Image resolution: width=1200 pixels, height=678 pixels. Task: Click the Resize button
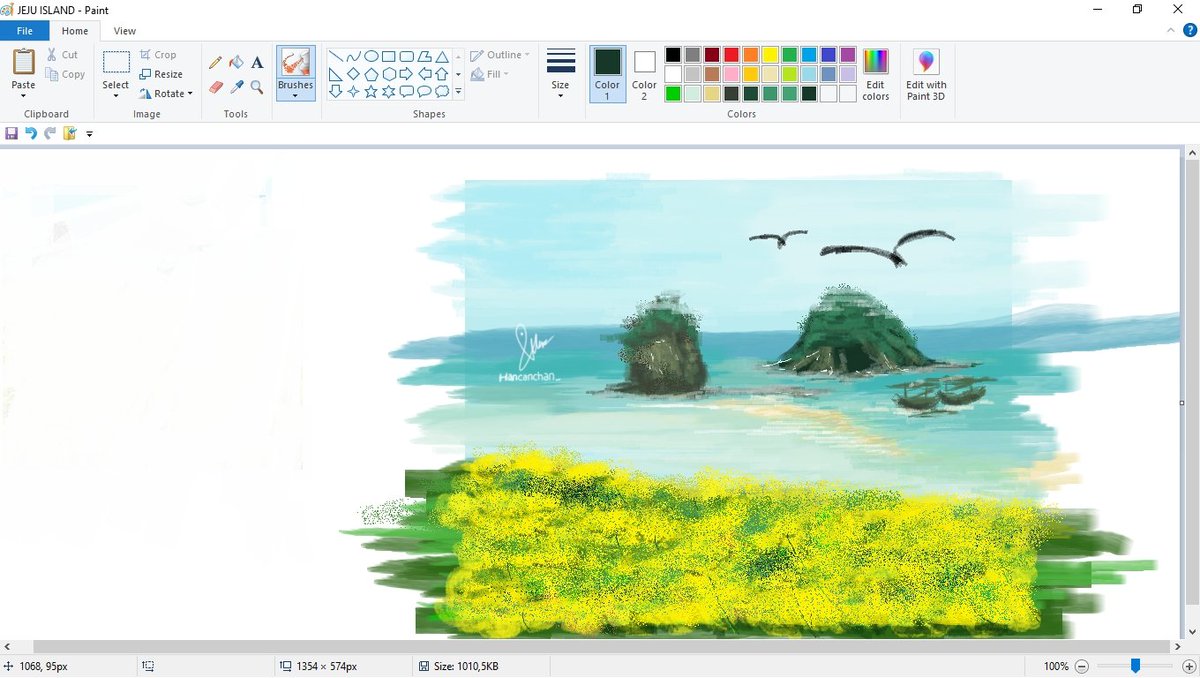[161, 74]
